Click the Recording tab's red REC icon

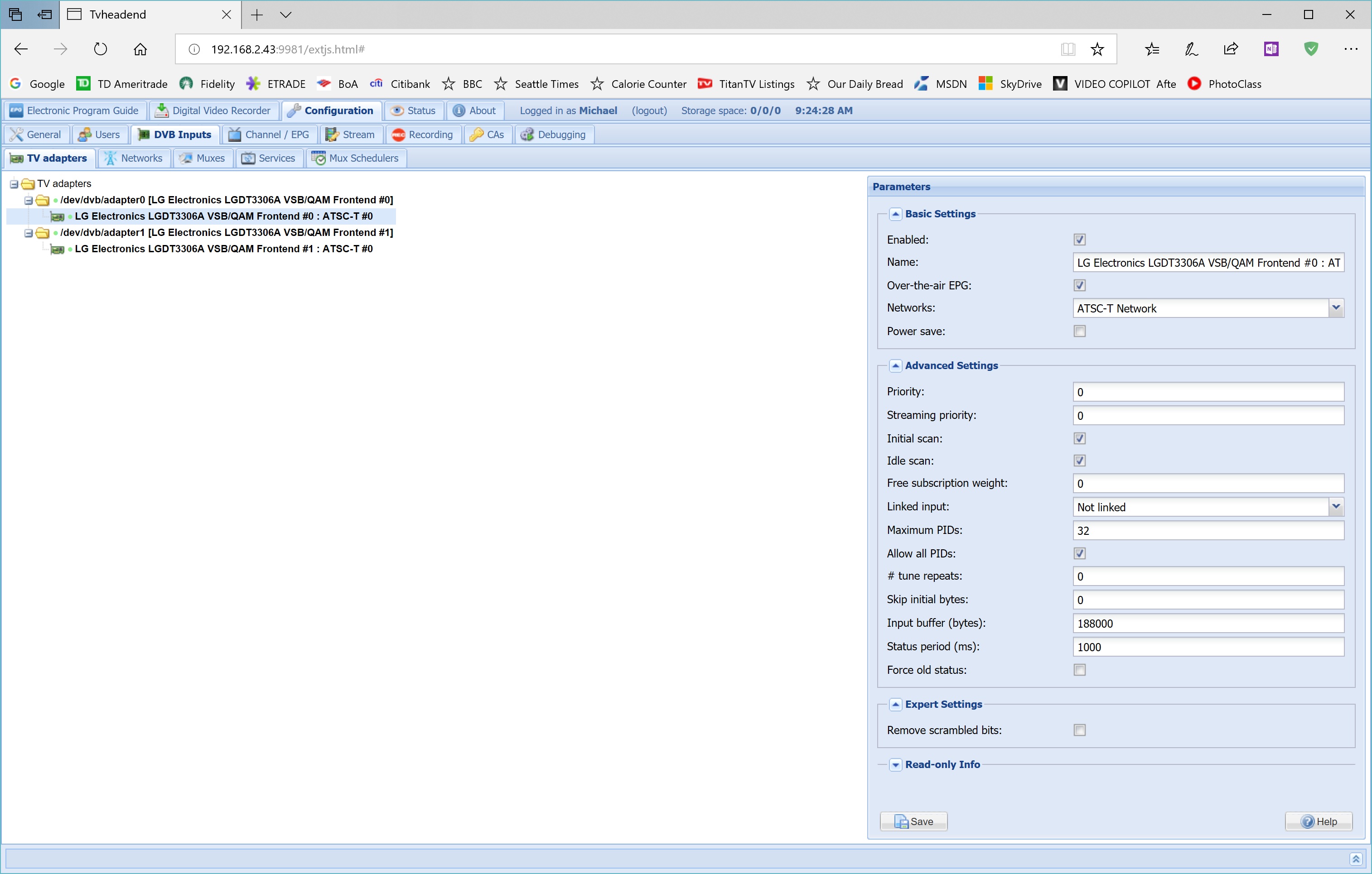click(398, 135)
